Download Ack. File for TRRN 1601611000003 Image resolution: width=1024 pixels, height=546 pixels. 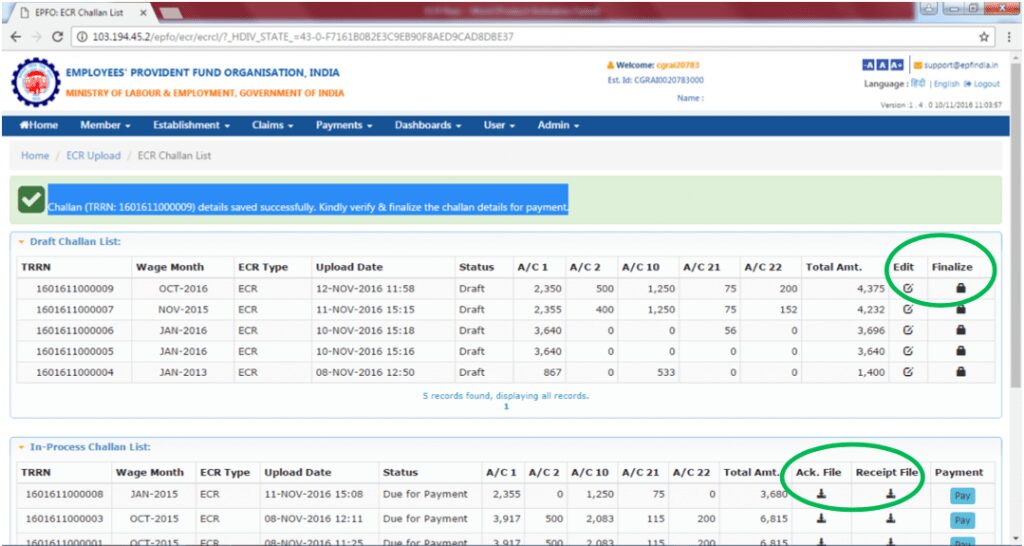[821, 519]
